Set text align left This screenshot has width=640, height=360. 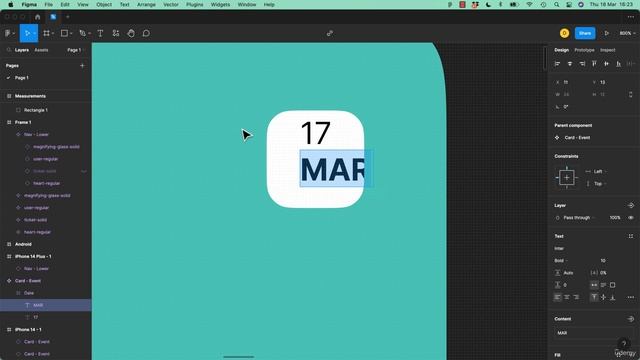point(558,297)
